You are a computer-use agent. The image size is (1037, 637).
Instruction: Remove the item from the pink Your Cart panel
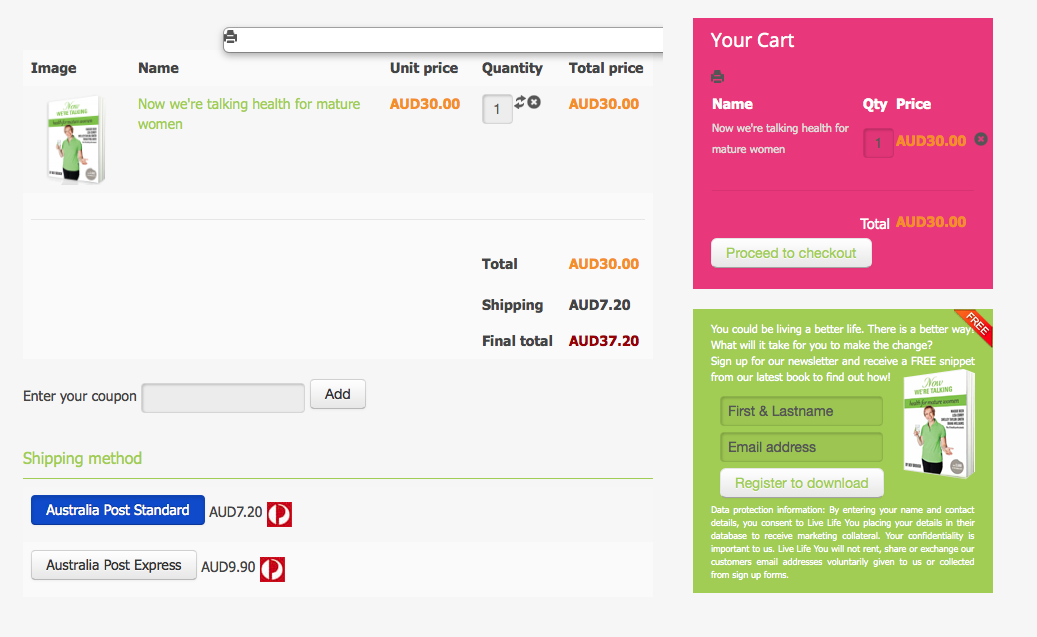click(x=981, y=139)
